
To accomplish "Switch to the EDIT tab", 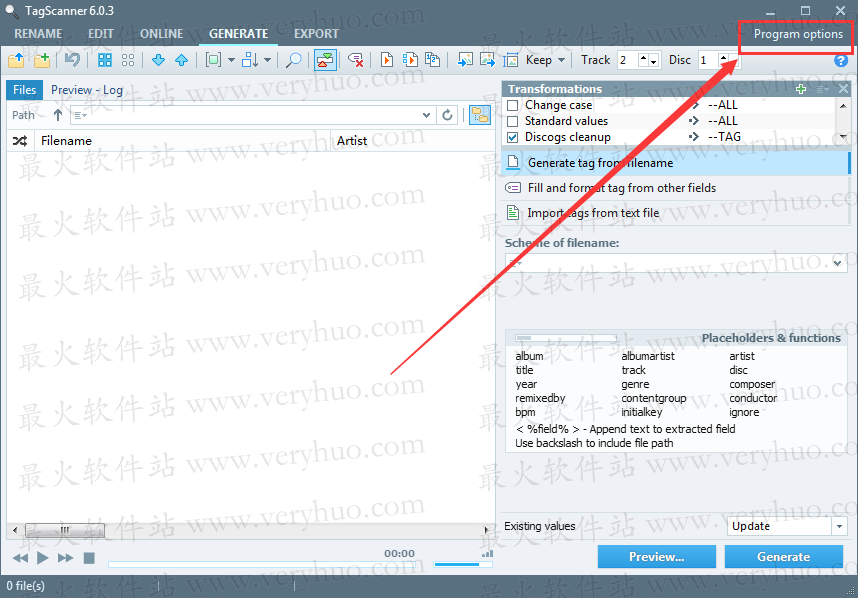I will point(101,33).
